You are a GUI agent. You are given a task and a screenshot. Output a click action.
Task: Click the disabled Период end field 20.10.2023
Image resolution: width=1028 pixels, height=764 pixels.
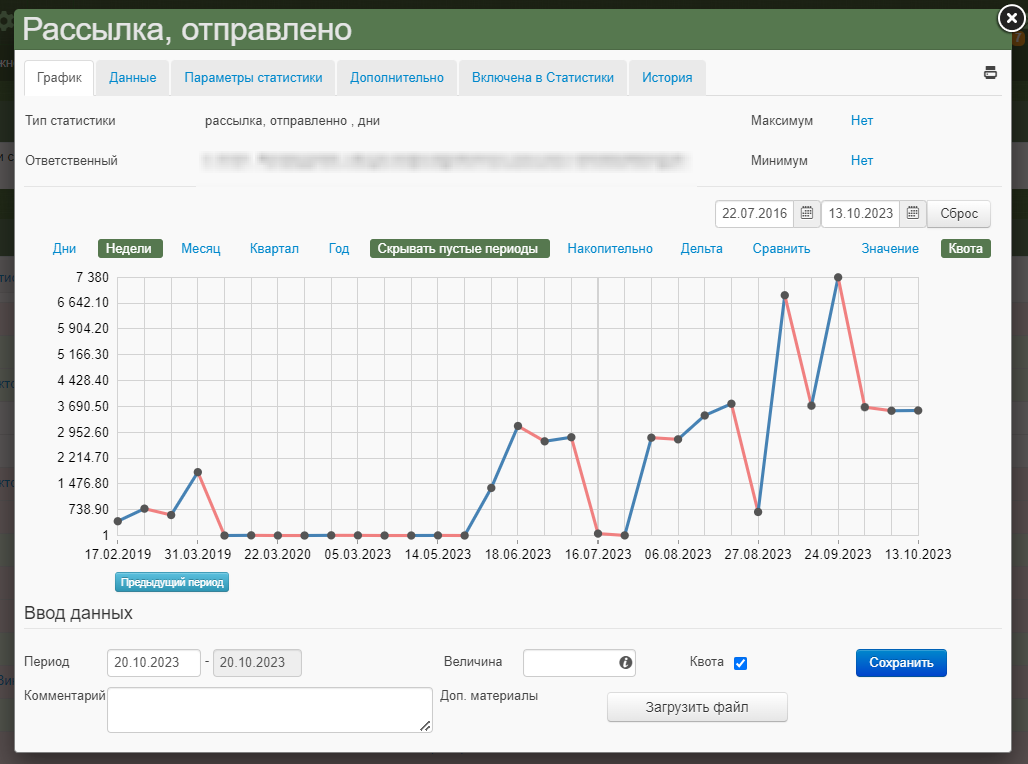pyautogui.click(x=257, y=662)
